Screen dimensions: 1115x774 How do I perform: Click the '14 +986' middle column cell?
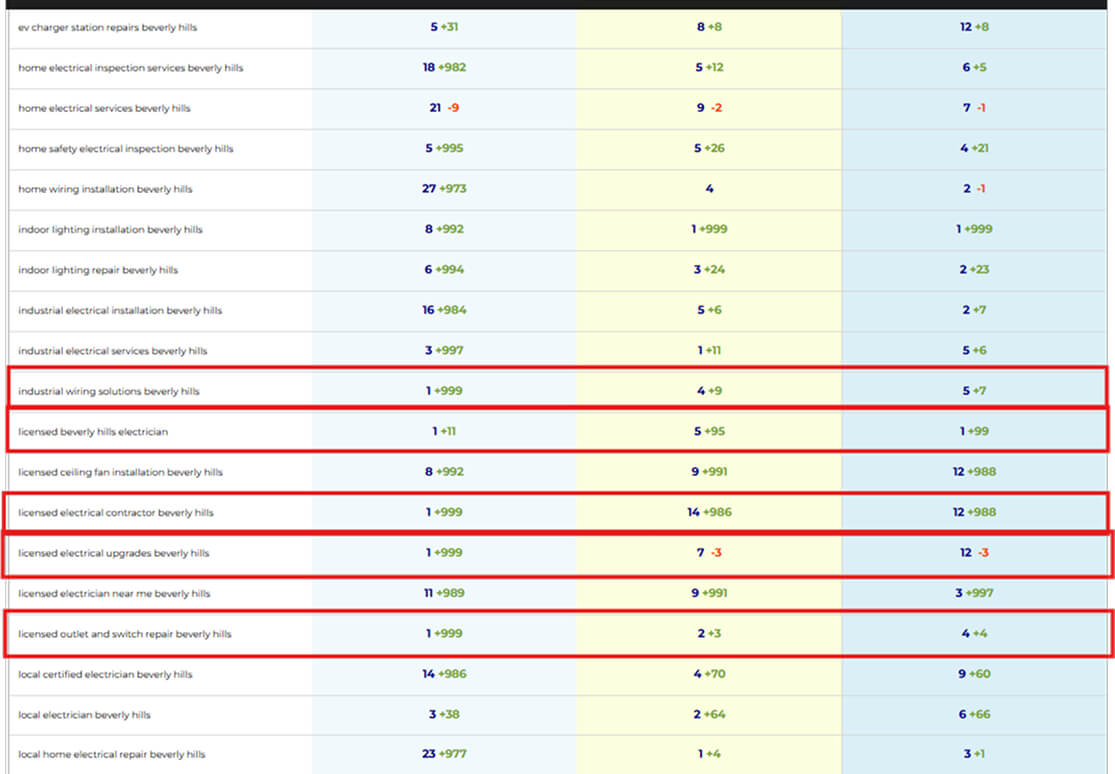click(x=709, y=513)
